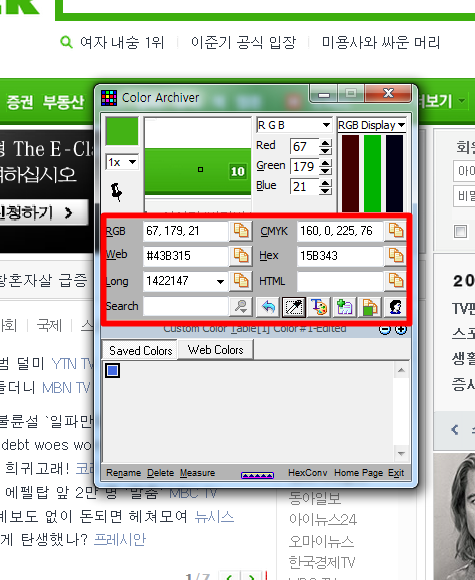Tick the checkbox in the webpage login panel
Image resolution: width=475 pixels, height=580 pixels.
pyautogui.click(x=461, y=232)
